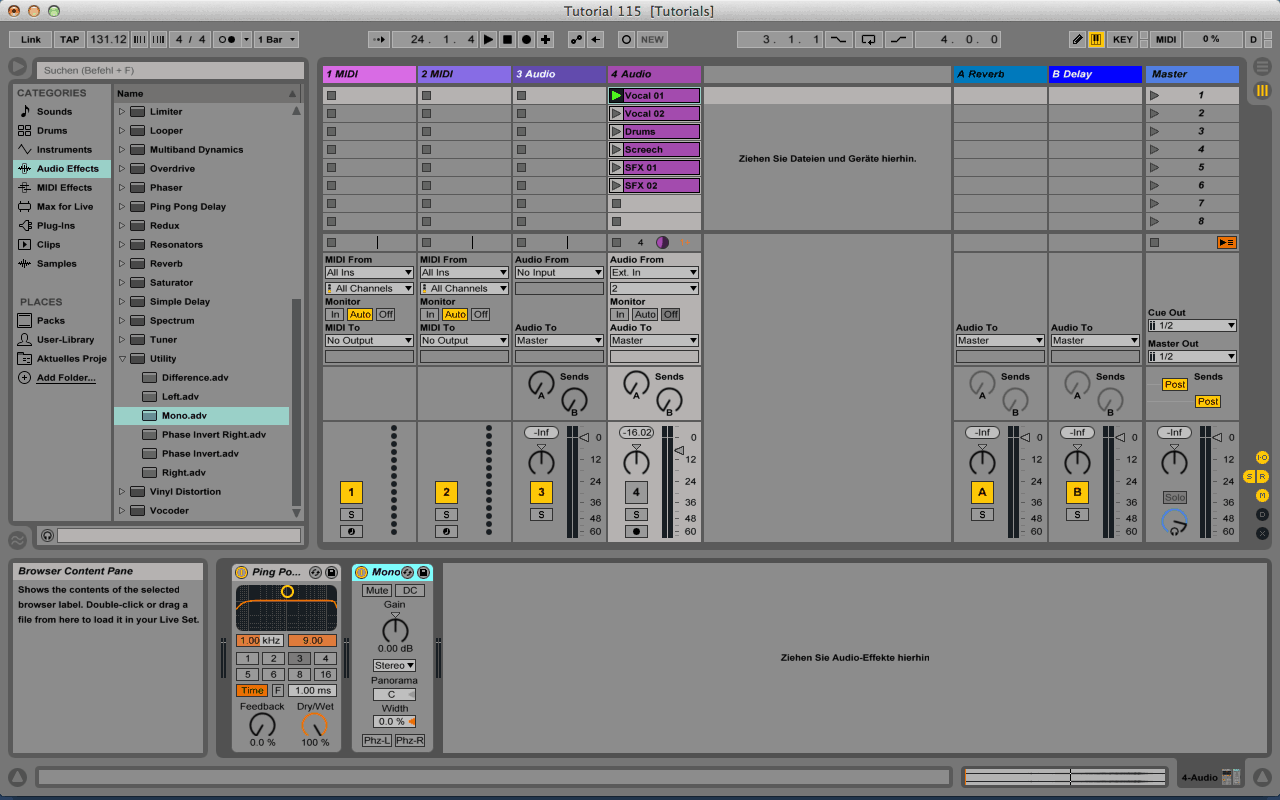Launch the Vocal 01 clip

pyautogui.click(x=617, y=96)
